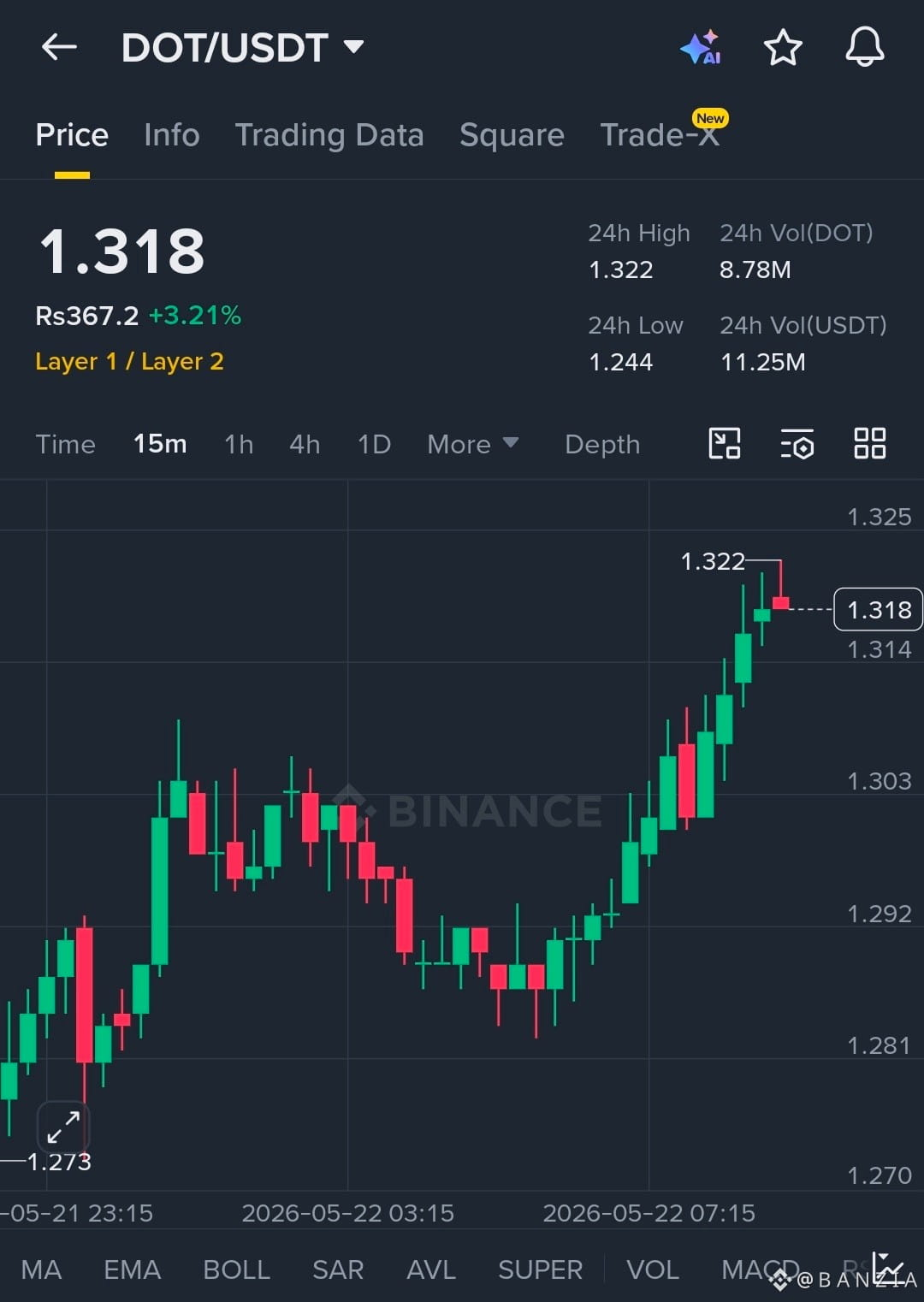Screen dimensions: 924x1302
Task: Tap the last price 1.318 headline
Action: (122, 252)
